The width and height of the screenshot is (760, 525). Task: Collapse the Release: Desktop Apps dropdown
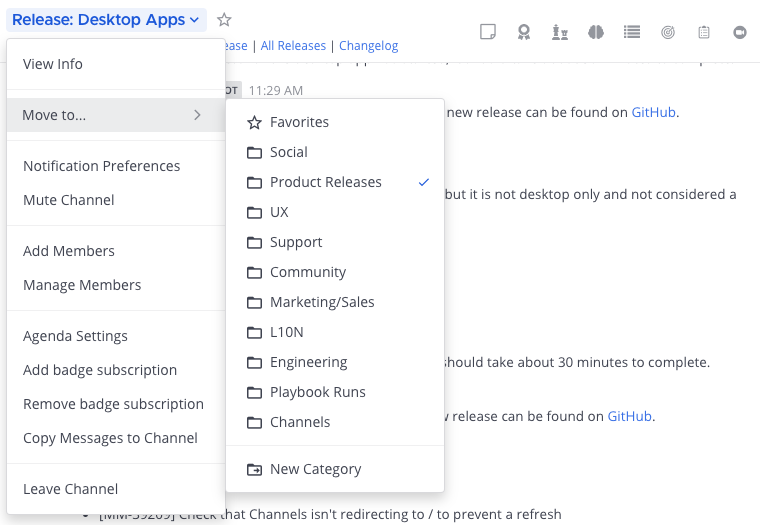(105, 20)
